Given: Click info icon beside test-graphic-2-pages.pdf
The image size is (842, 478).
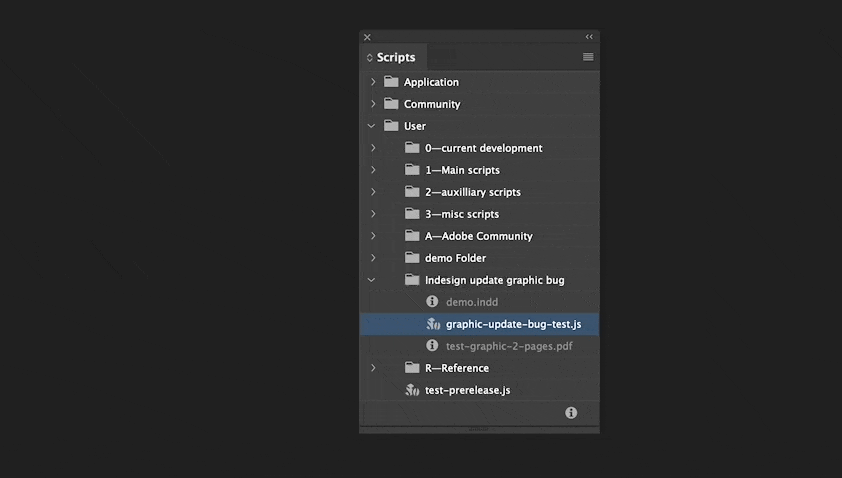Looking at the screenshot, I should click(x=432, y=345).
